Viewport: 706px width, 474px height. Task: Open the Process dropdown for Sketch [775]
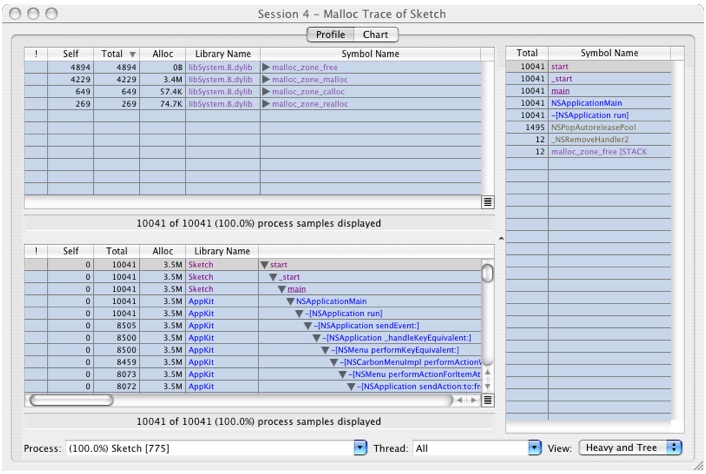tap(361, 448)
